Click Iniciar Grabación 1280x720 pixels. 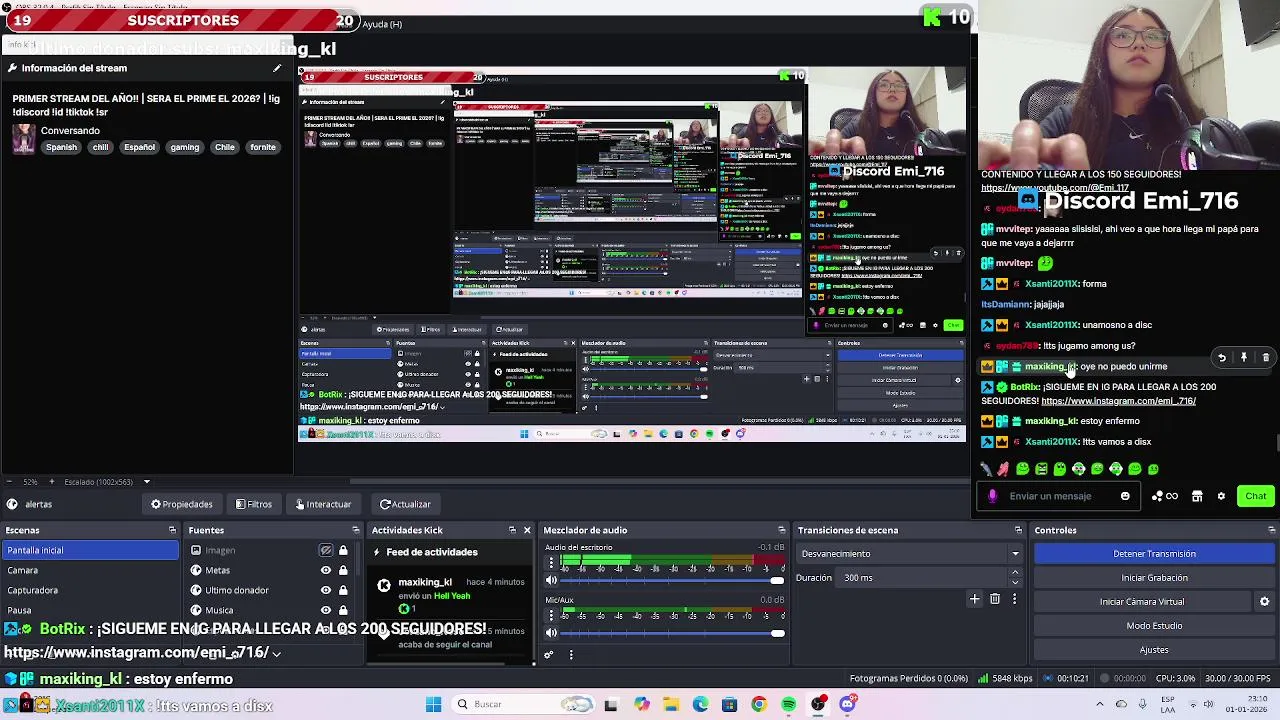(1154, 578)
